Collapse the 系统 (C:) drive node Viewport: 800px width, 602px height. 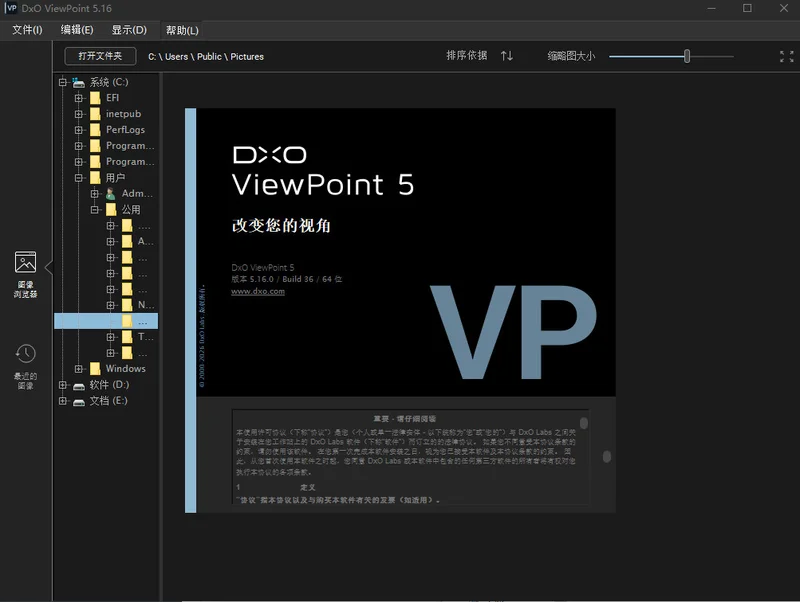(63, 82)
